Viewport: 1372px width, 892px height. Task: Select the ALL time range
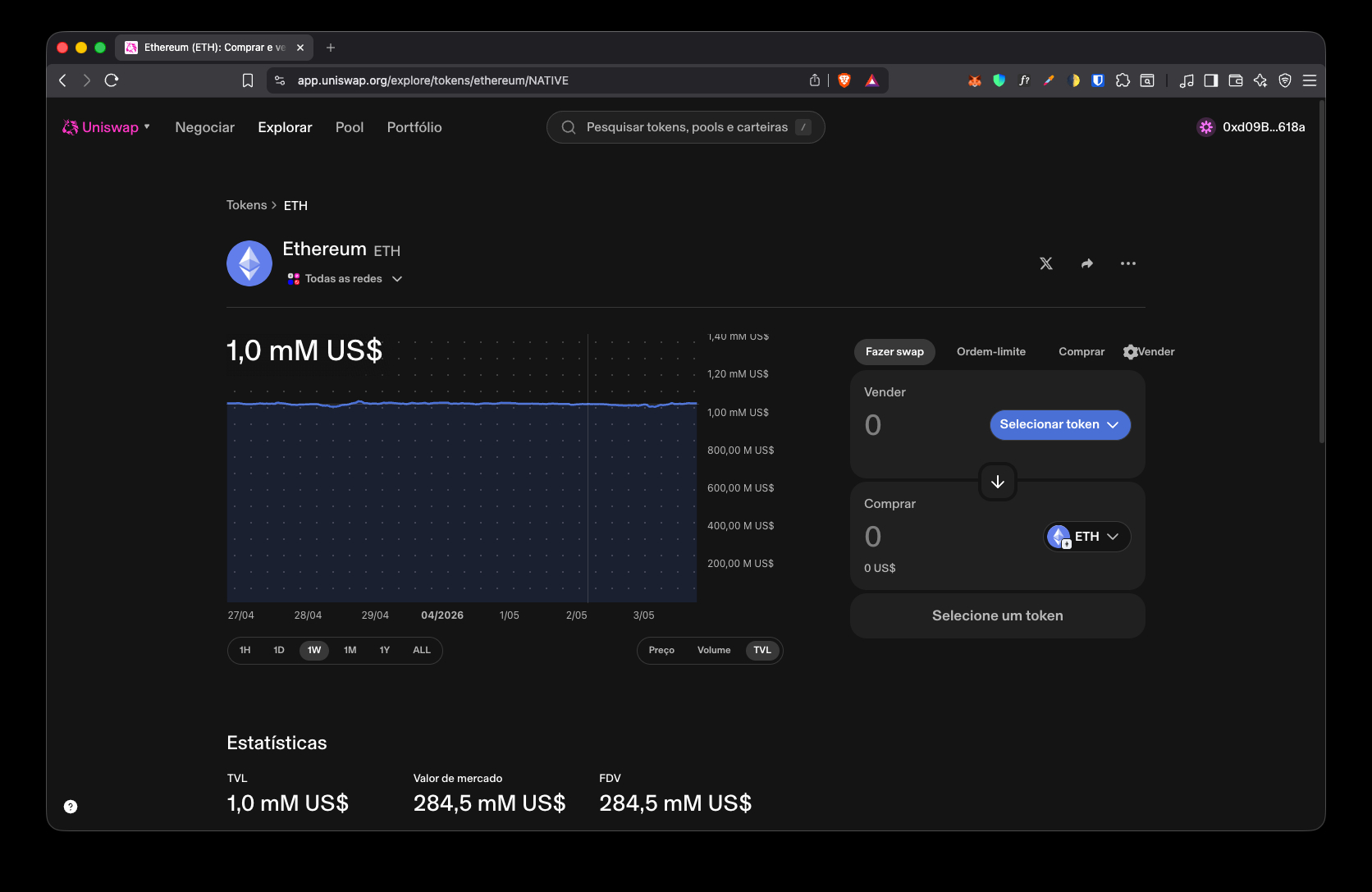(x=422, y=650)
